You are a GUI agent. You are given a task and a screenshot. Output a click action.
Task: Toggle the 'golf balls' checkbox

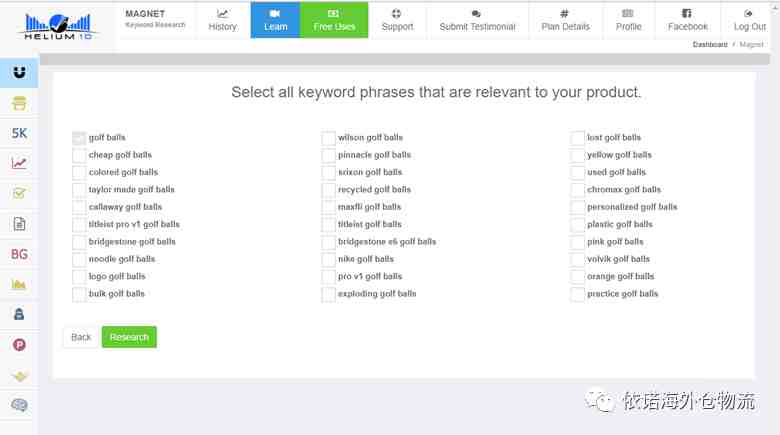pyautogui.click(x=79, y=138)
